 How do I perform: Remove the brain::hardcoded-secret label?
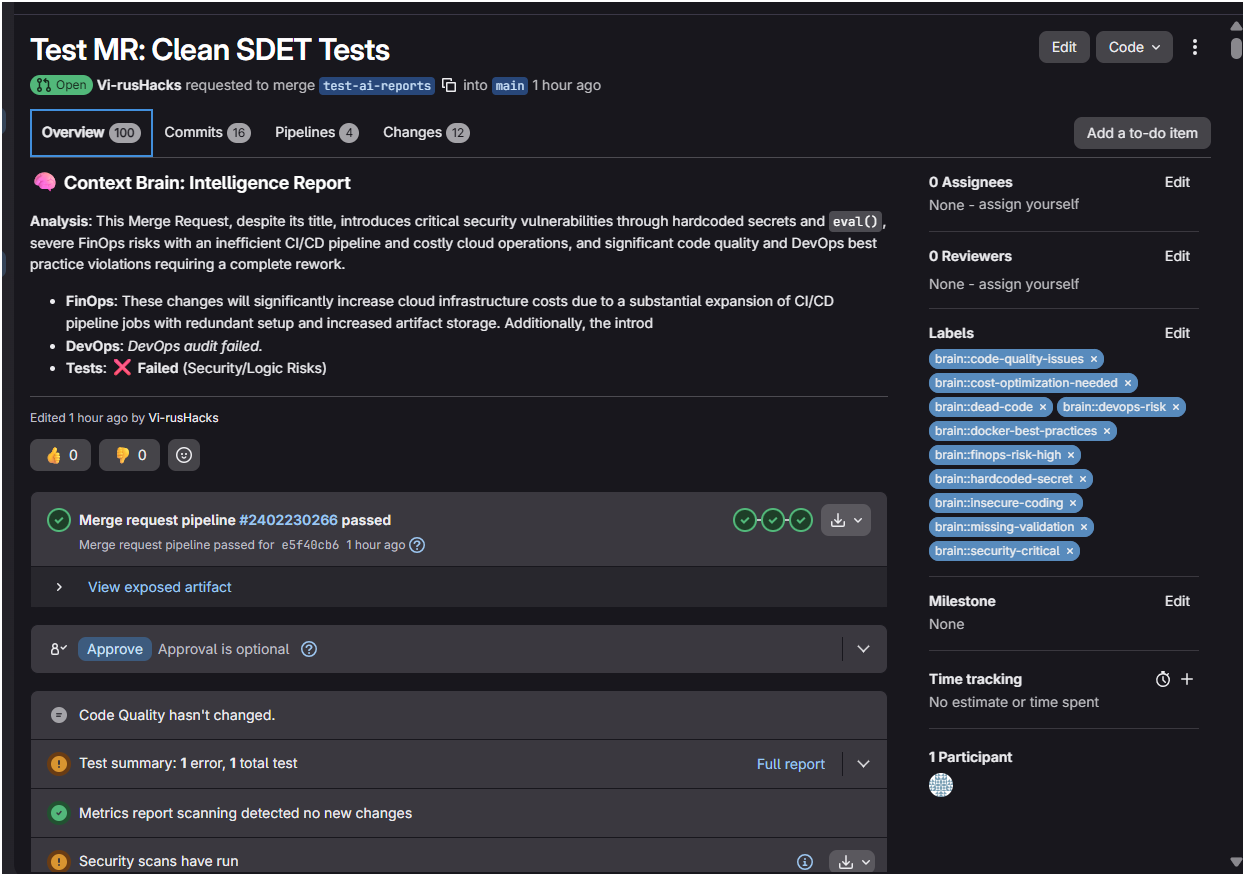click(x=1083, y=479)
